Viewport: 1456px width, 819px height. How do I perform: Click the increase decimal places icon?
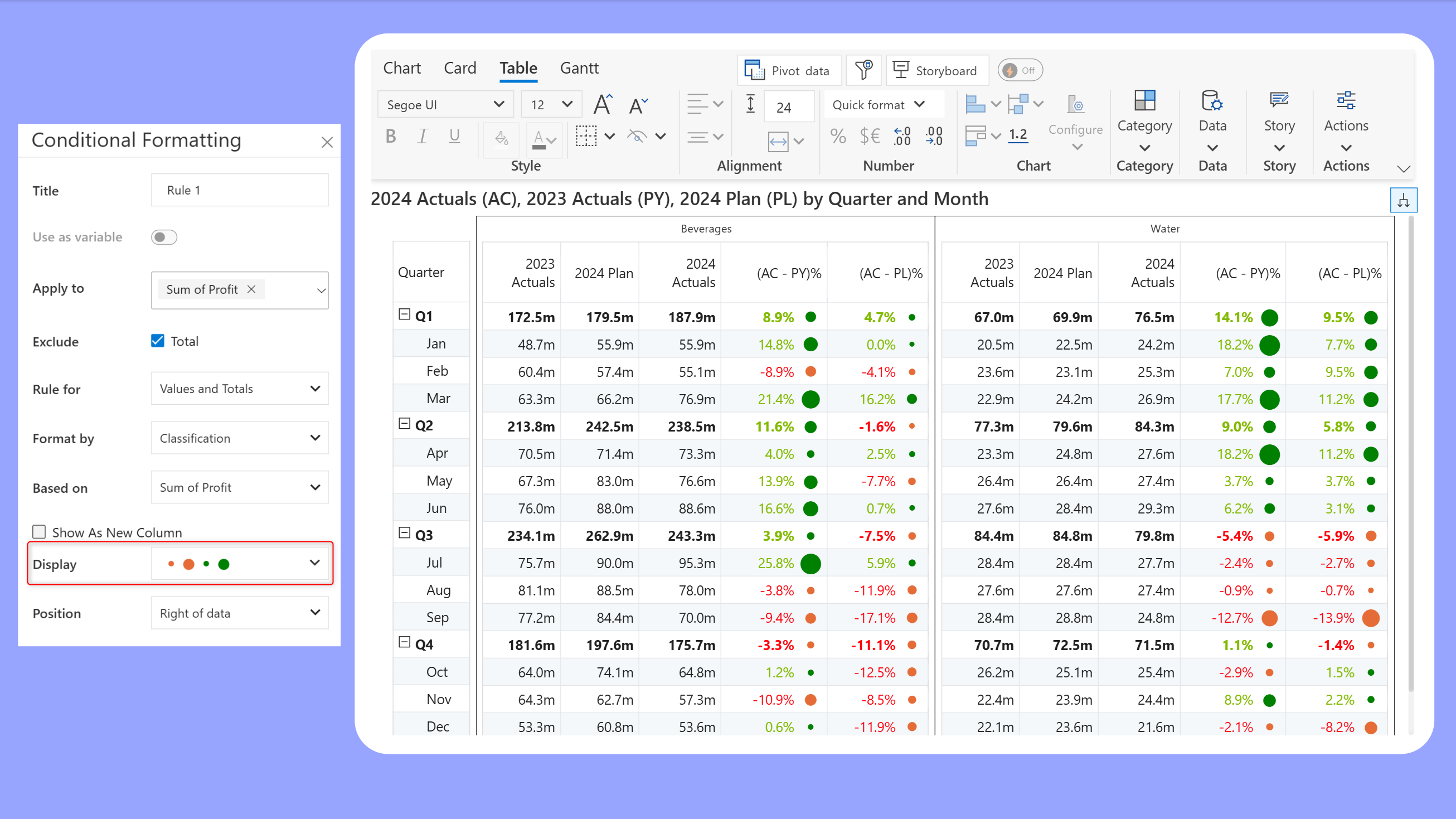[902, 136]
